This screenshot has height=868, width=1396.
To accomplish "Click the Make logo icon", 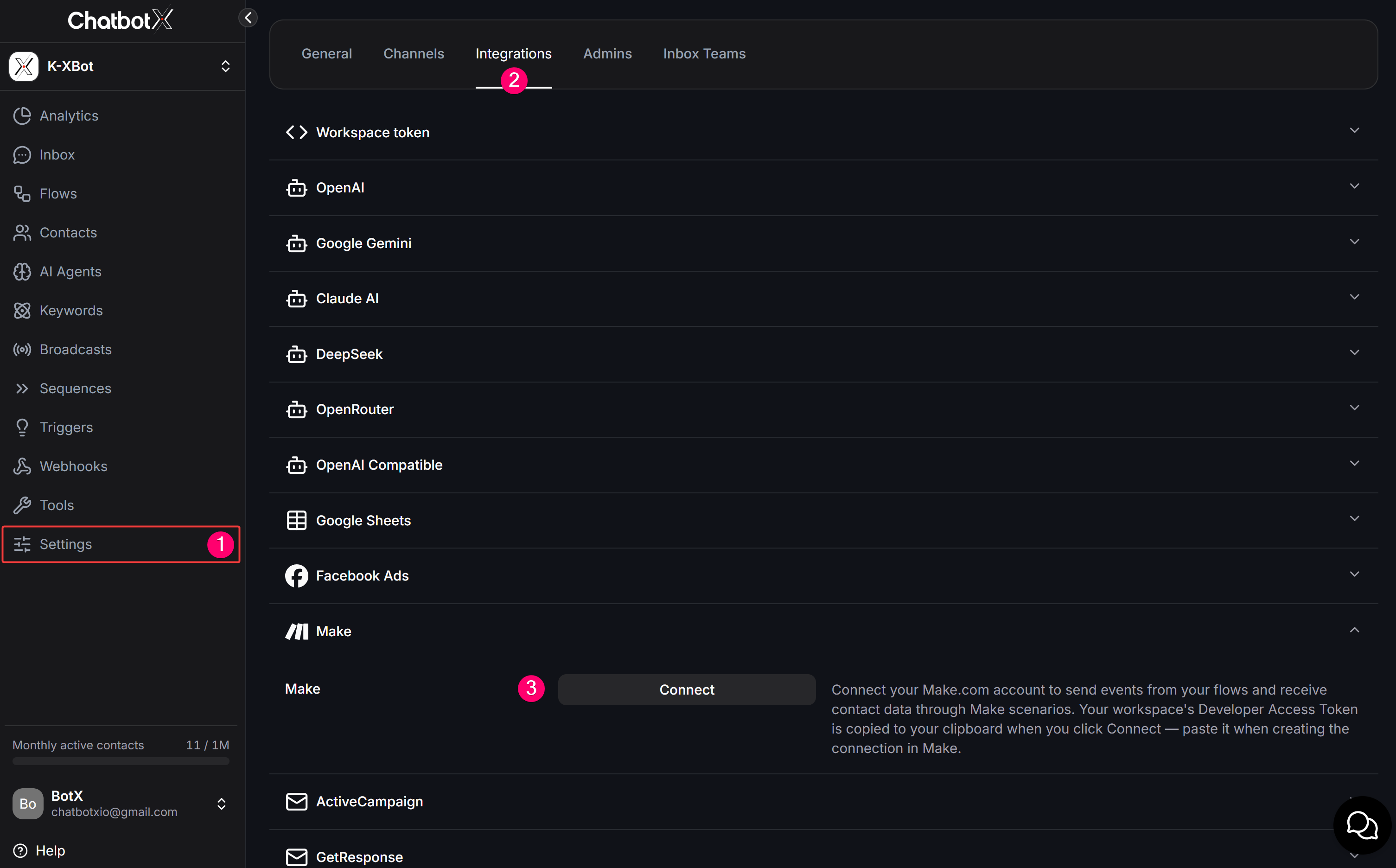I will click(x=297, y=632).
